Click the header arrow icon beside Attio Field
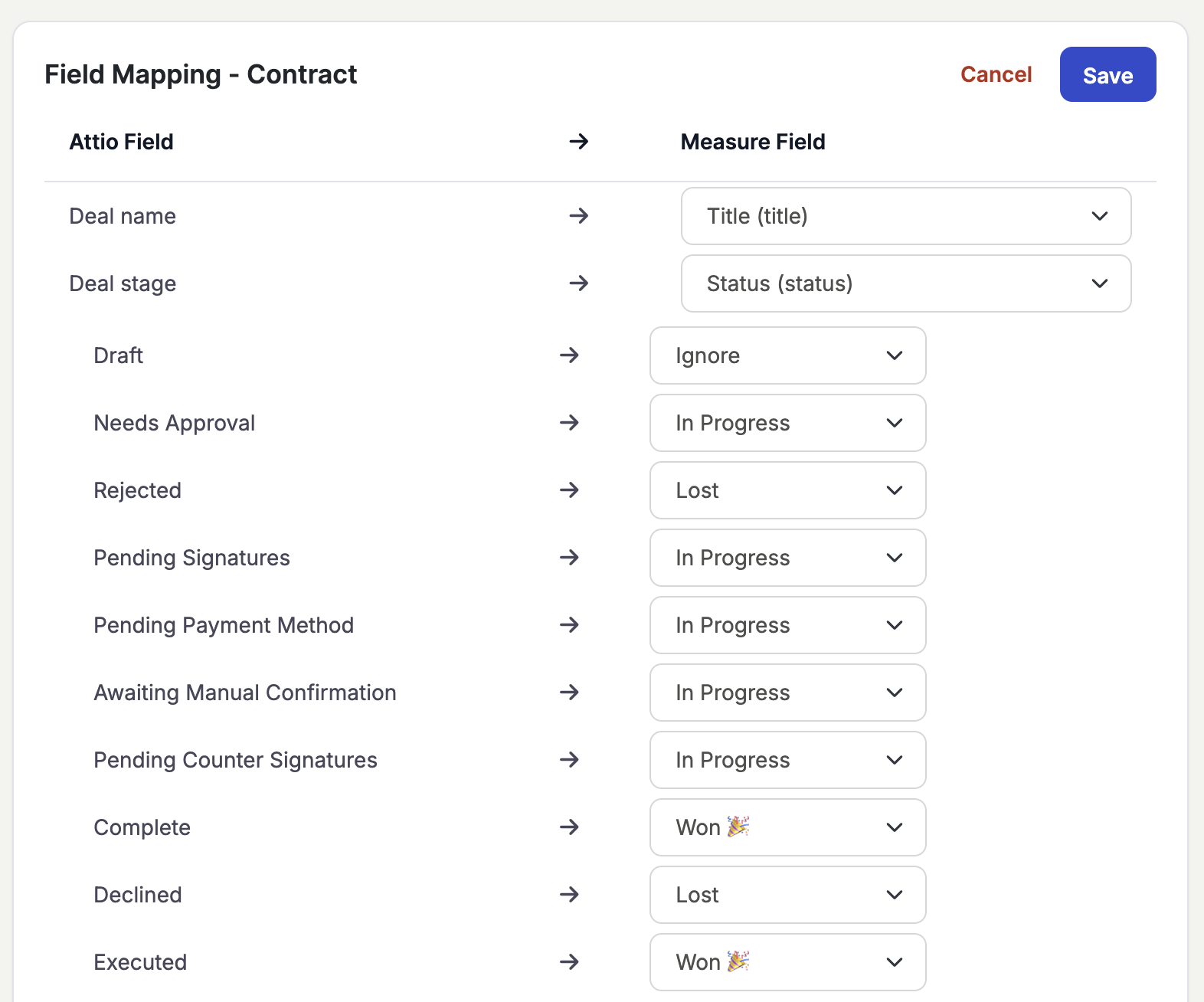1204x1002 pixels. point(578,141)
